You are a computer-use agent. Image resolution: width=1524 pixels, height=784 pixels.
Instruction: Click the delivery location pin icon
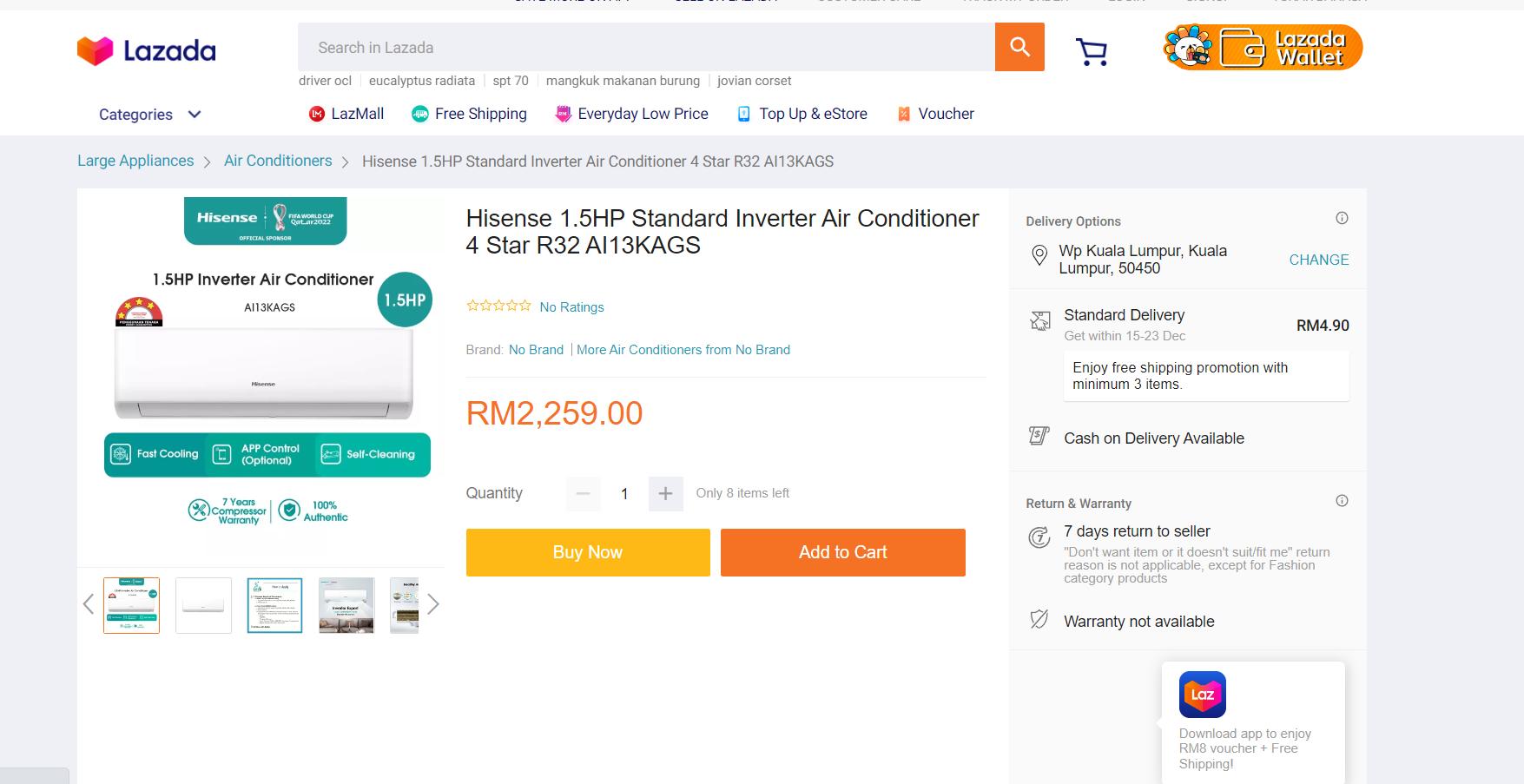1039,255
